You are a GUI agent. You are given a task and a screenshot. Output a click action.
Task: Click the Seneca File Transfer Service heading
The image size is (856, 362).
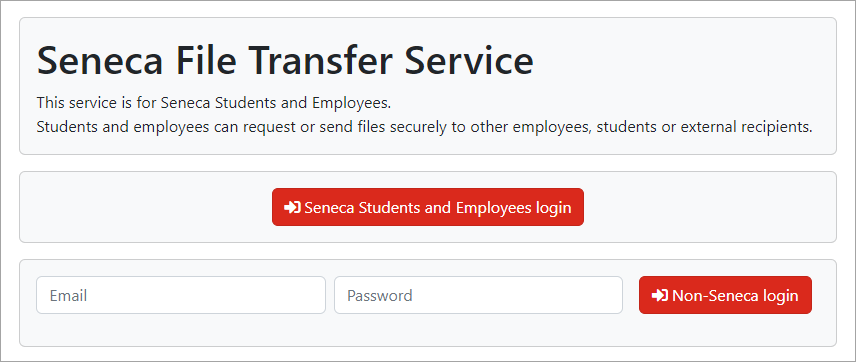point(285,60)
